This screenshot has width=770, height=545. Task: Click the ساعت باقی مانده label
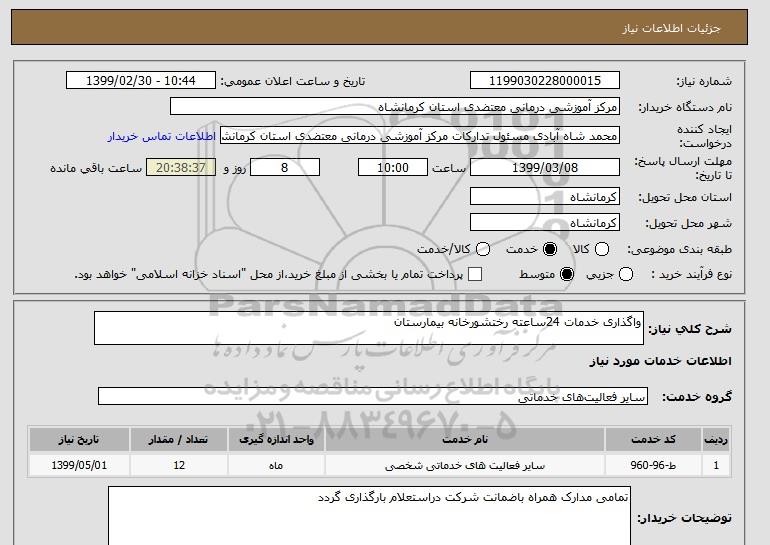[96, 168]
